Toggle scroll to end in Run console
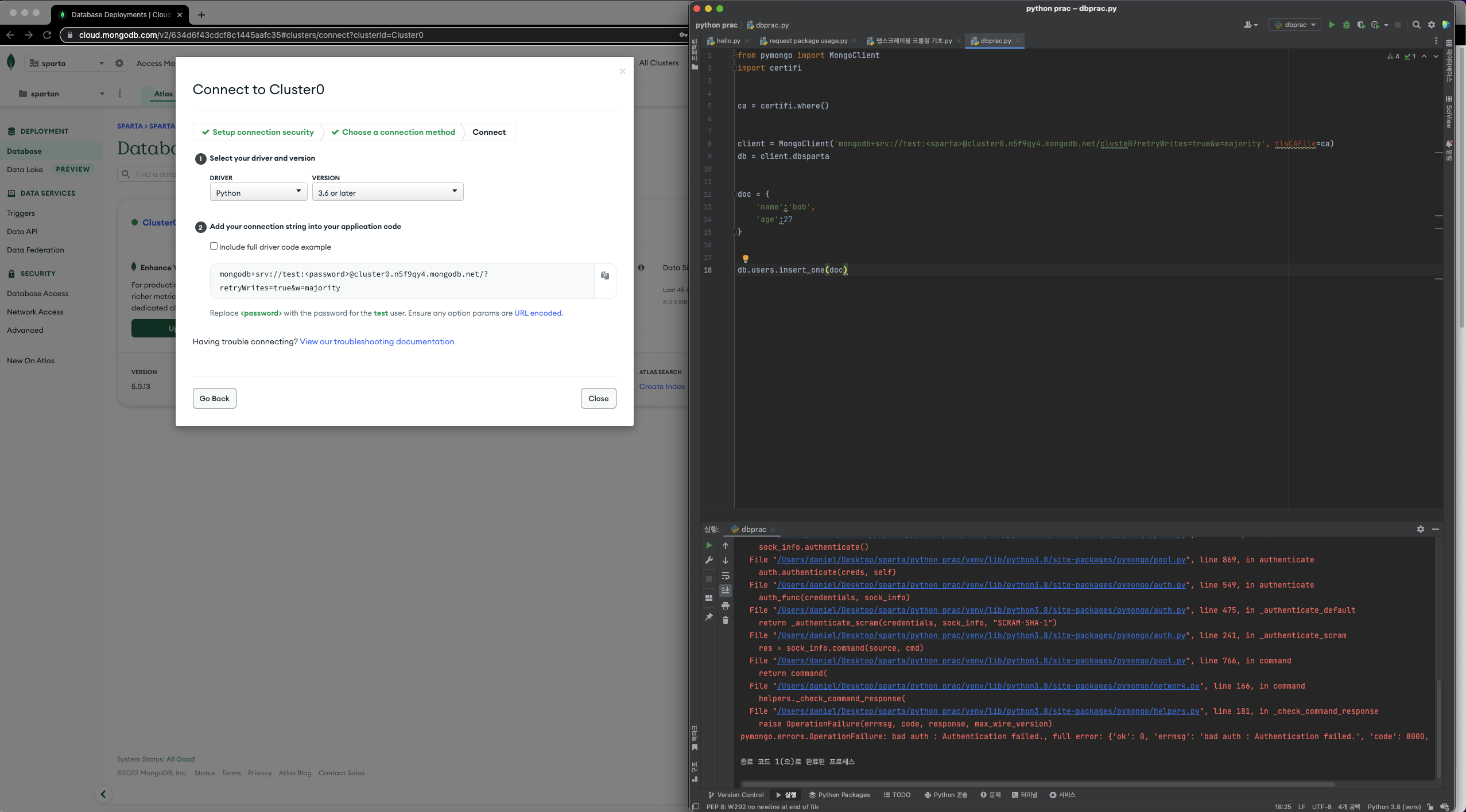 726,590
